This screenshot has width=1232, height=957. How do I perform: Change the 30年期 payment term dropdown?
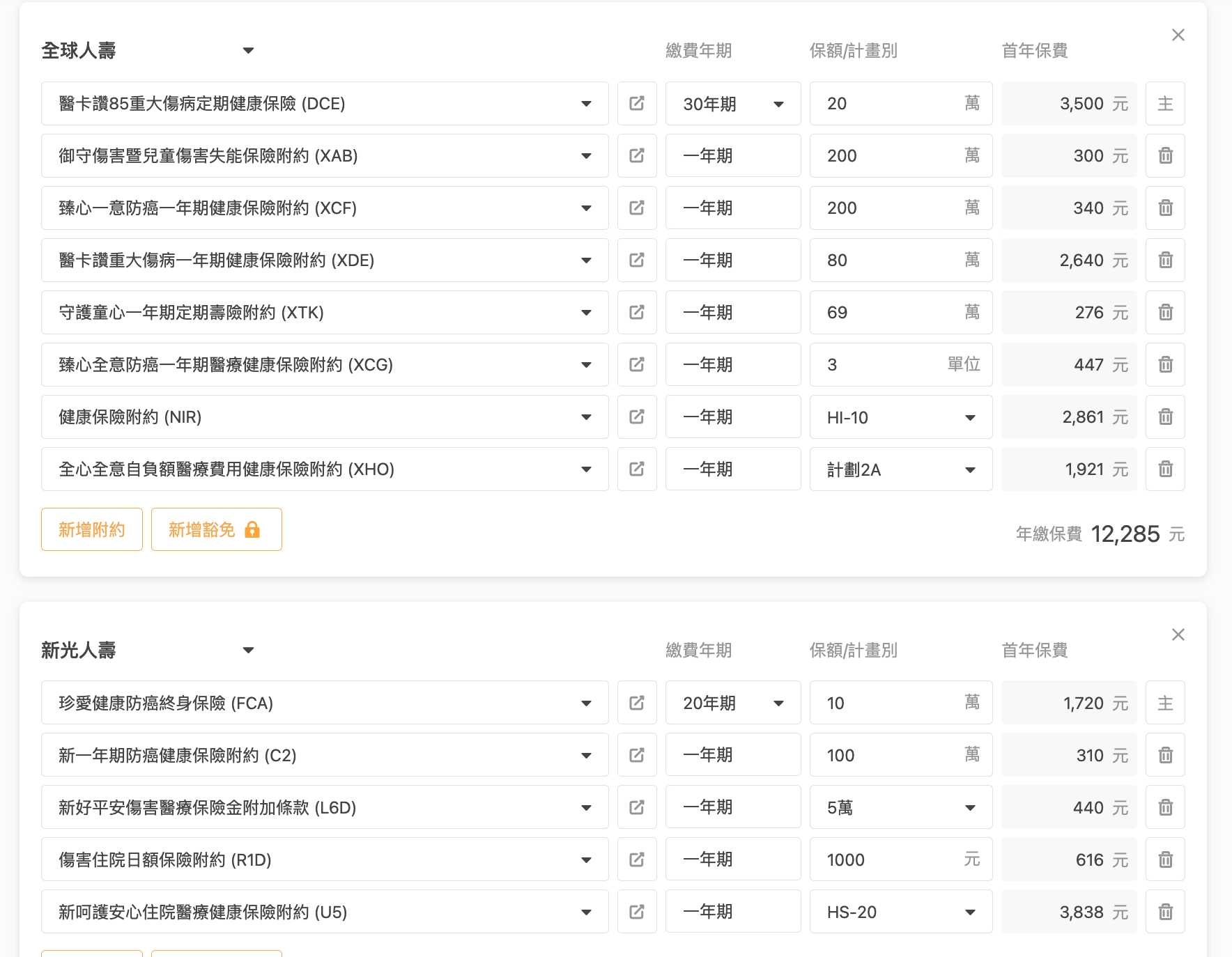[x=733, y=104]
